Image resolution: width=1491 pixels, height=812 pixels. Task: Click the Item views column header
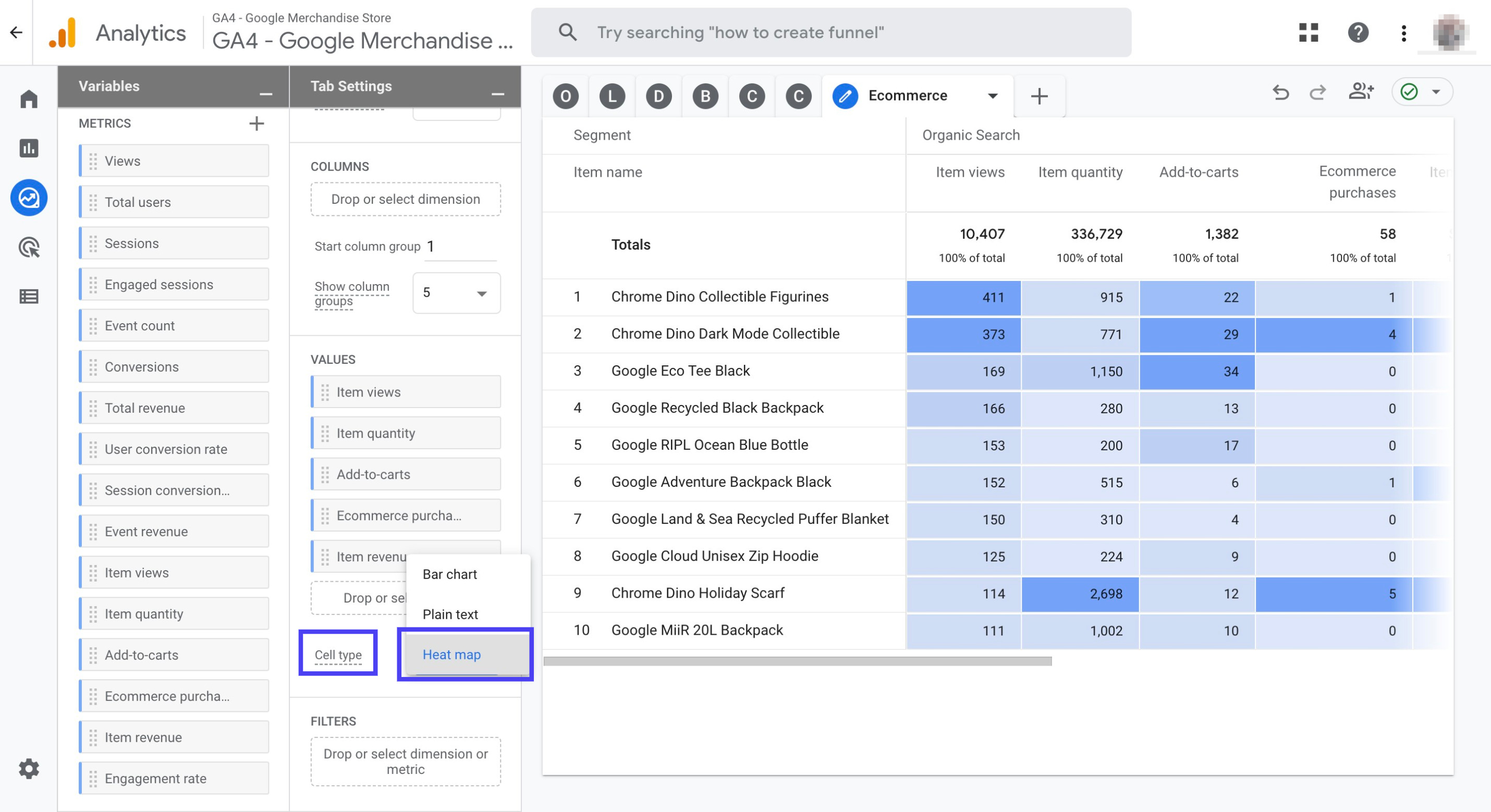[x=970, y=173]
